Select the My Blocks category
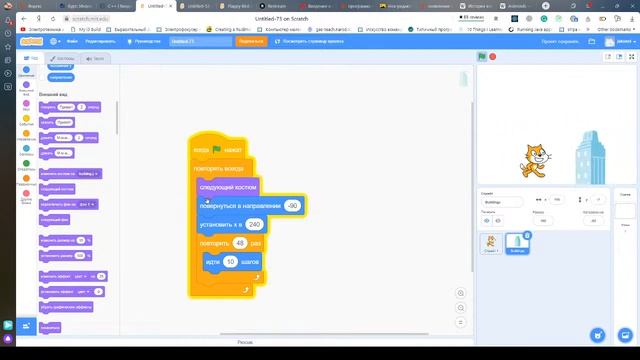 26,197
